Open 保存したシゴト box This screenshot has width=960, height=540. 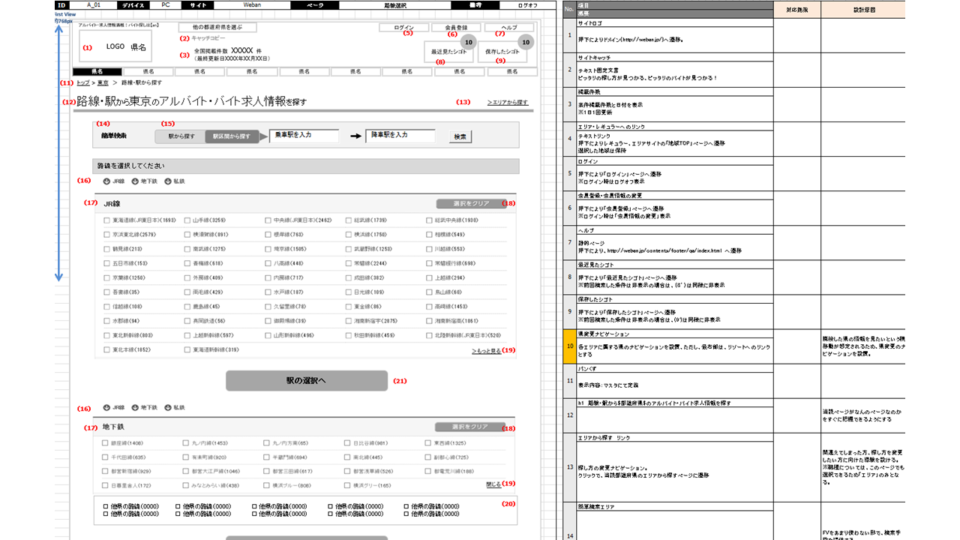coord(502,51)
